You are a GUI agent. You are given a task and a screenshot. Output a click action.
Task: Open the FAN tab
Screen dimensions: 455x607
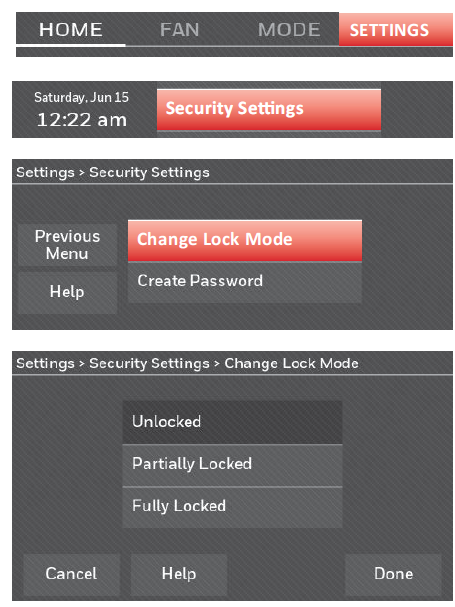click(179, 30)
